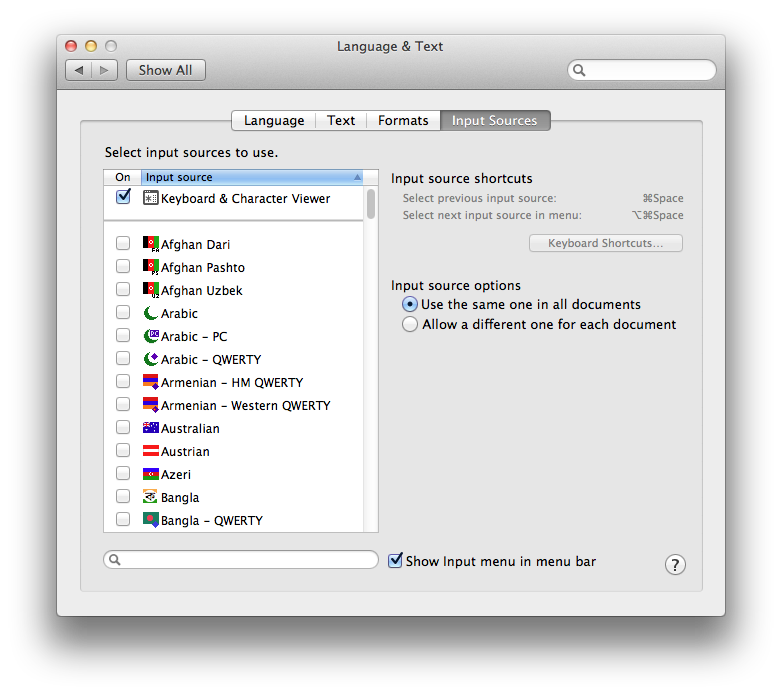The image size is (782, 695).
Task: Enable the Arabic checkbox
Action: pos(123,312)
